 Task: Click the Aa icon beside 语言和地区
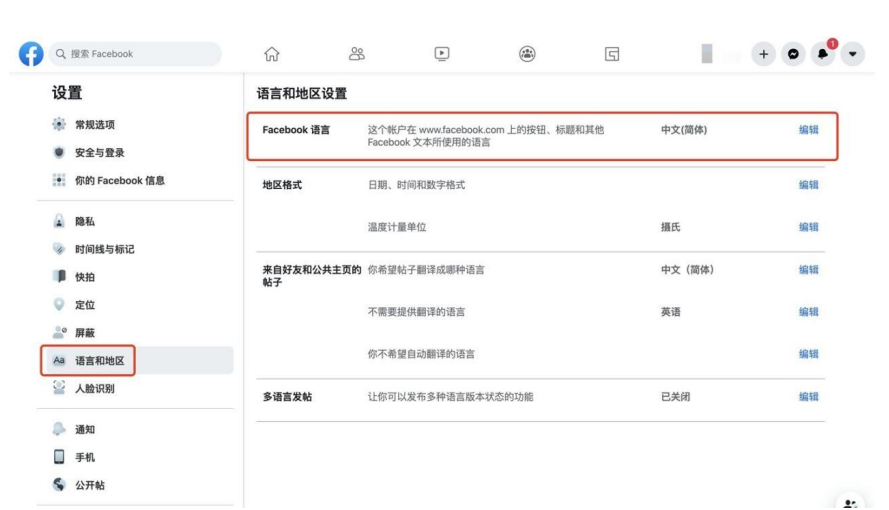(59, 360)
